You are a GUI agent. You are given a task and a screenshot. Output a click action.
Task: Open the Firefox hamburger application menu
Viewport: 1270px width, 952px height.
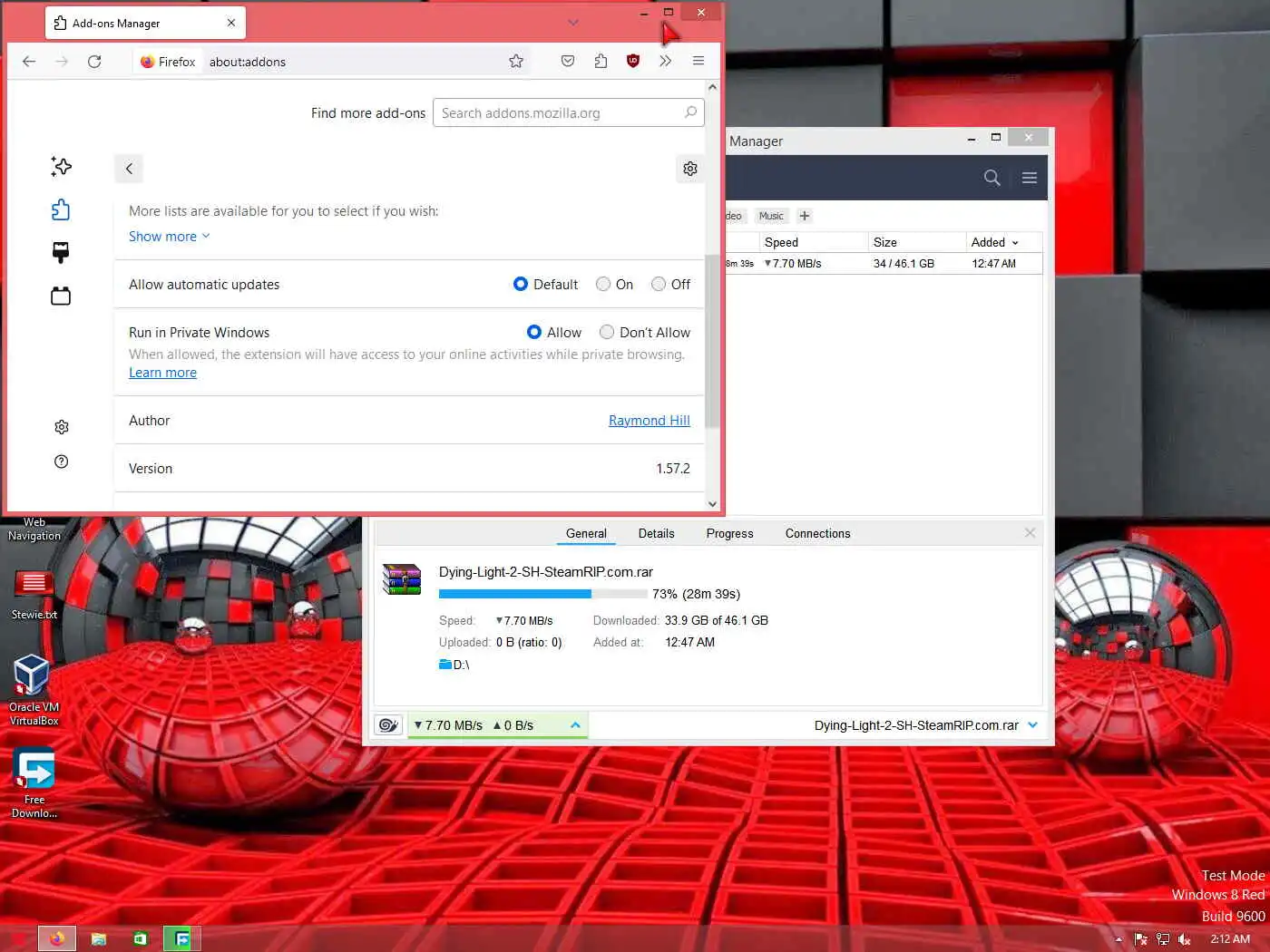[698, 61]
